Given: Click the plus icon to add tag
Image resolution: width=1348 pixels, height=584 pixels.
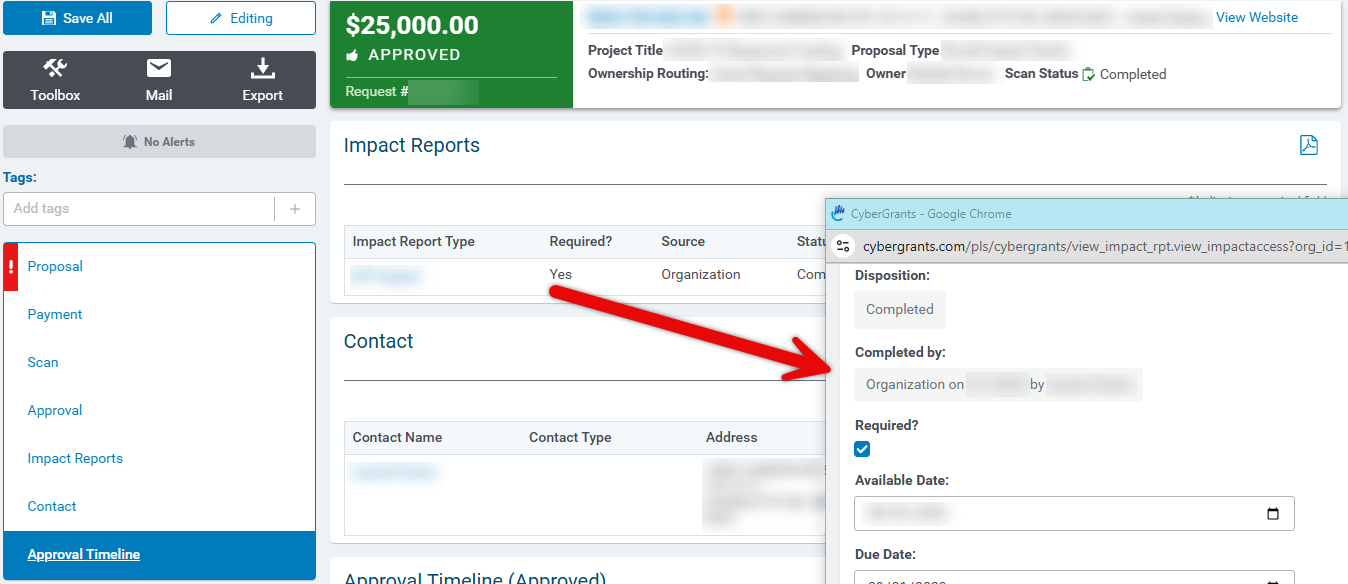Looking at the screenshot, I should (x=295, y=209).
